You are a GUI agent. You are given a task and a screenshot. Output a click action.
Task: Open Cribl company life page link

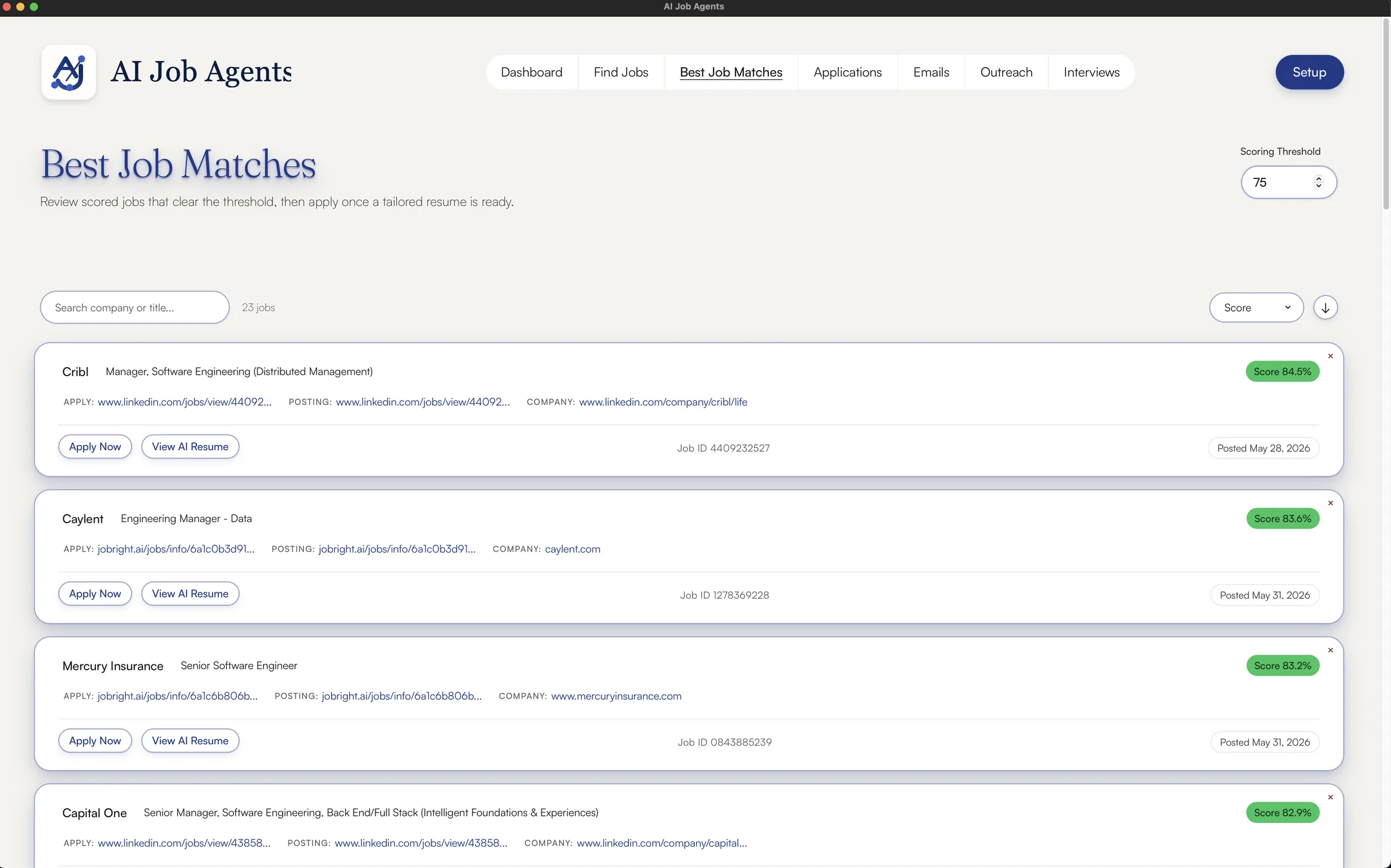pos(663,402)
